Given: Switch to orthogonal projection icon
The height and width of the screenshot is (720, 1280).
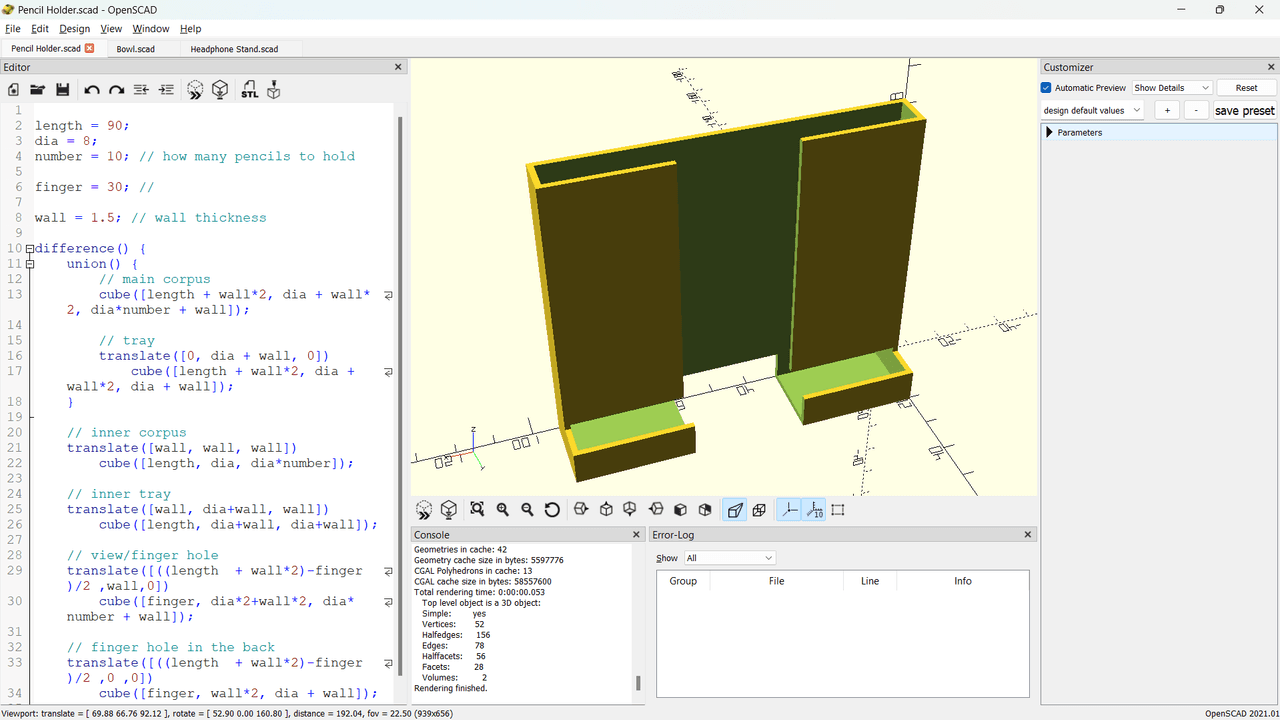Looking at the screenshot, I should 759,510.
